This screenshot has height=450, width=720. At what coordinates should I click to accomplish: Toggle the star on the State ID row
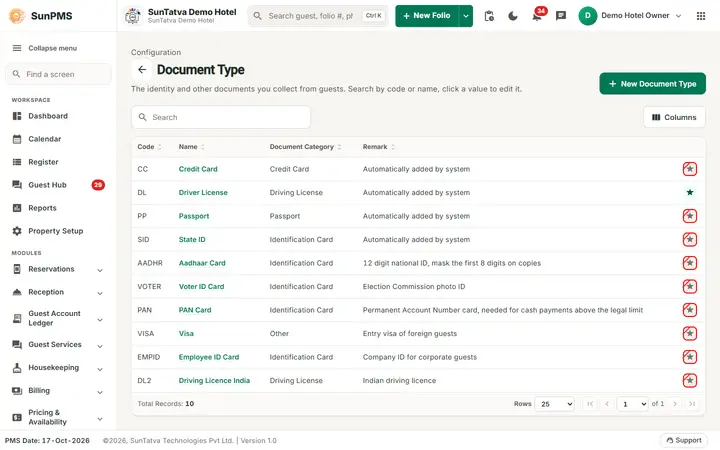coord(690,239)
